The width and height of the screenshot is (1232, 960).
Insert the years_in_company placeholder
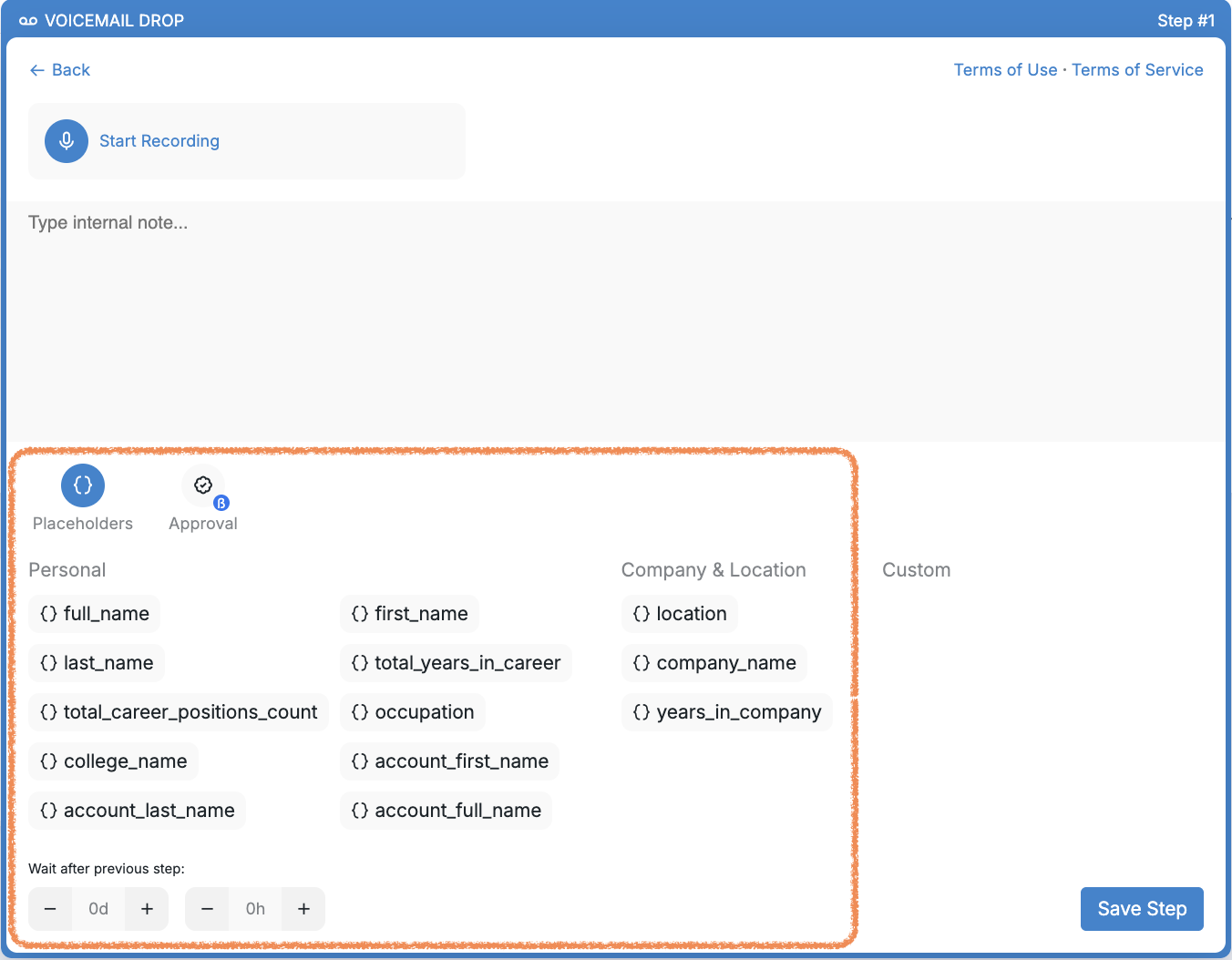[x=727, y=712]
